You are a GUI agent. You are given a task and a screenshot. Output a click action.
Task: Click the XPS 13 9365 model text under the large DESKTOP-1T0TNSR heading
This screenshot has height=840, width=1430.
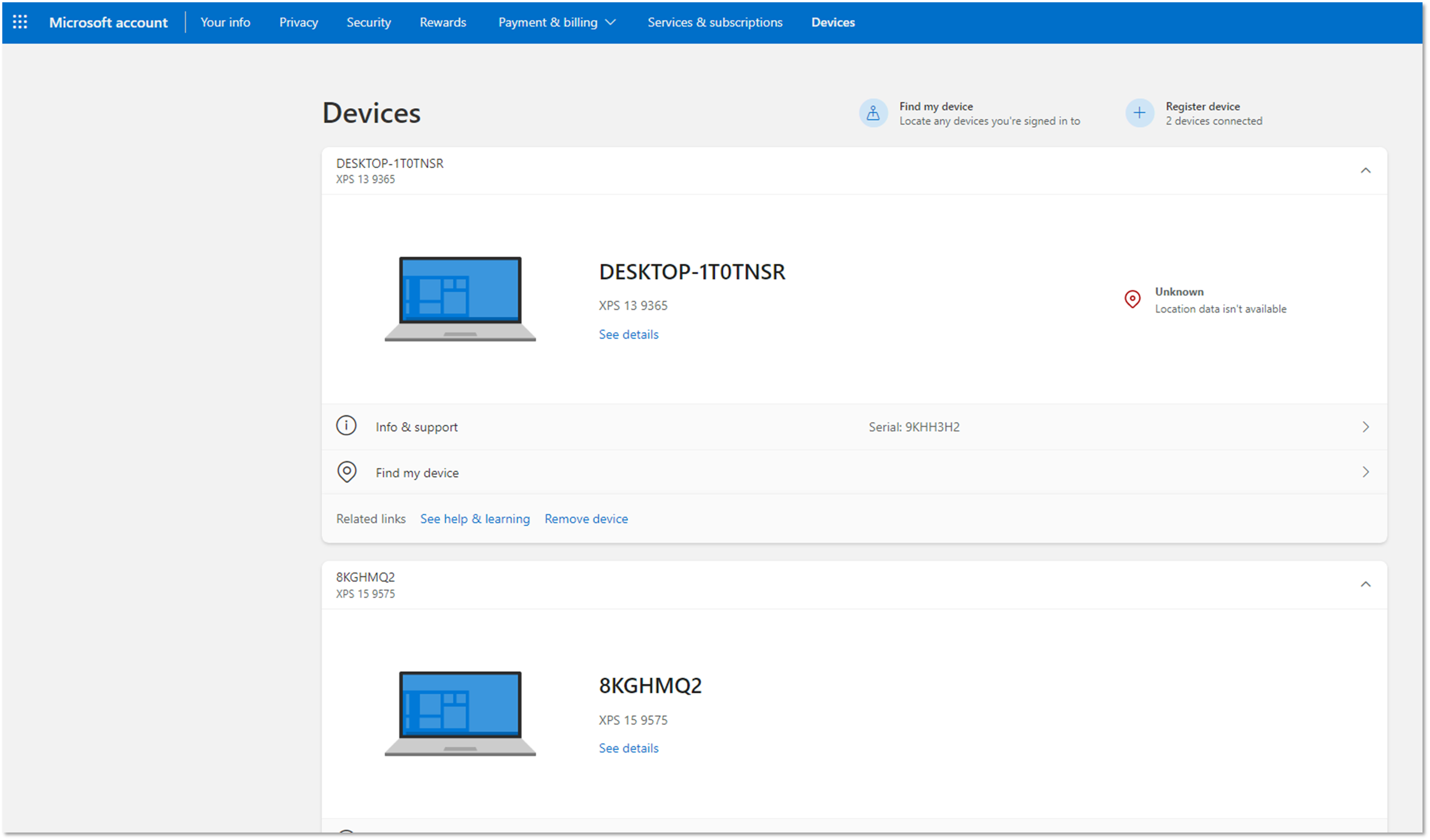[x=633, y=306]
